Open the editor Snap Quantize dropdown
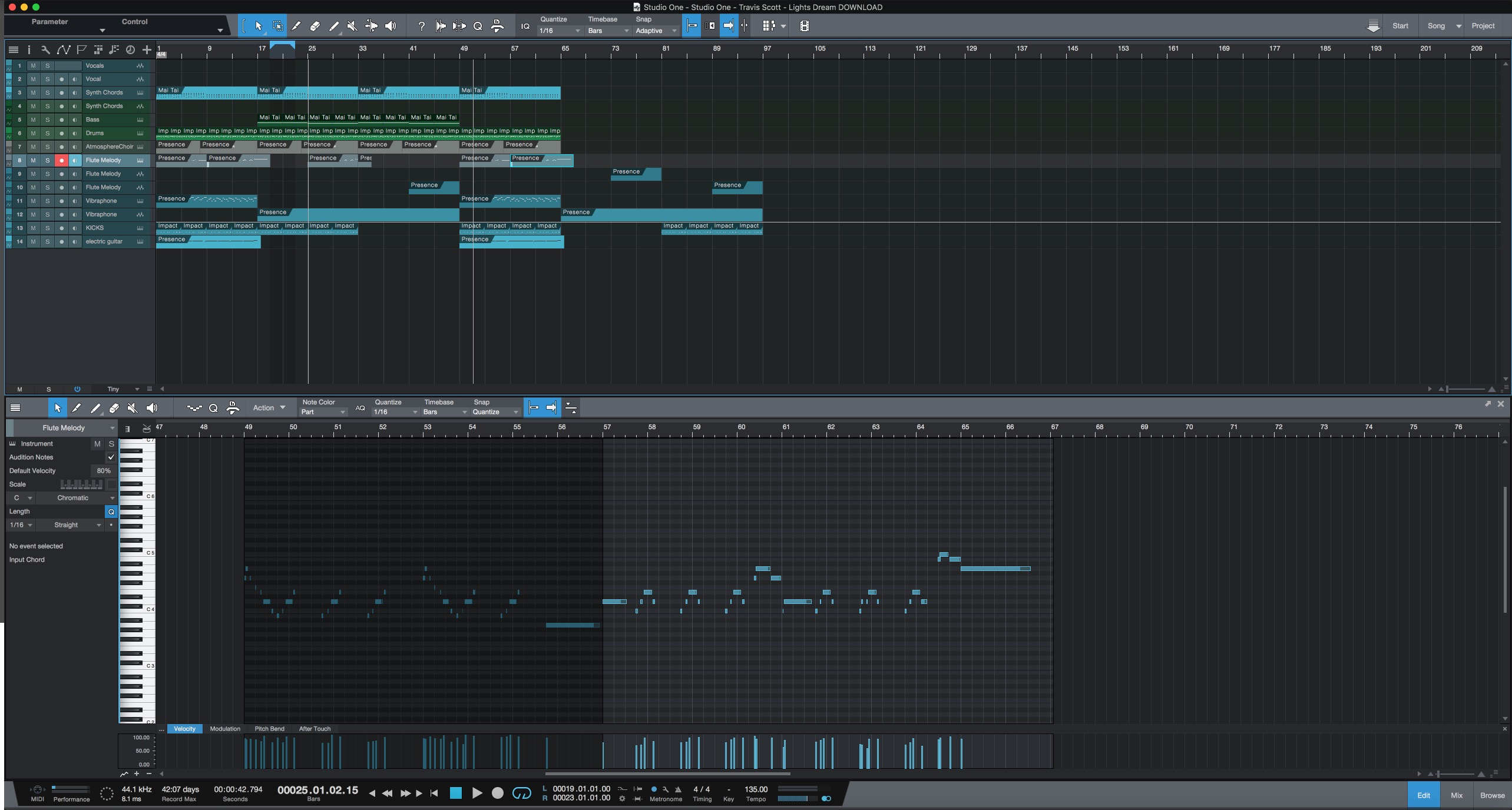 click(x=495, y=412)
